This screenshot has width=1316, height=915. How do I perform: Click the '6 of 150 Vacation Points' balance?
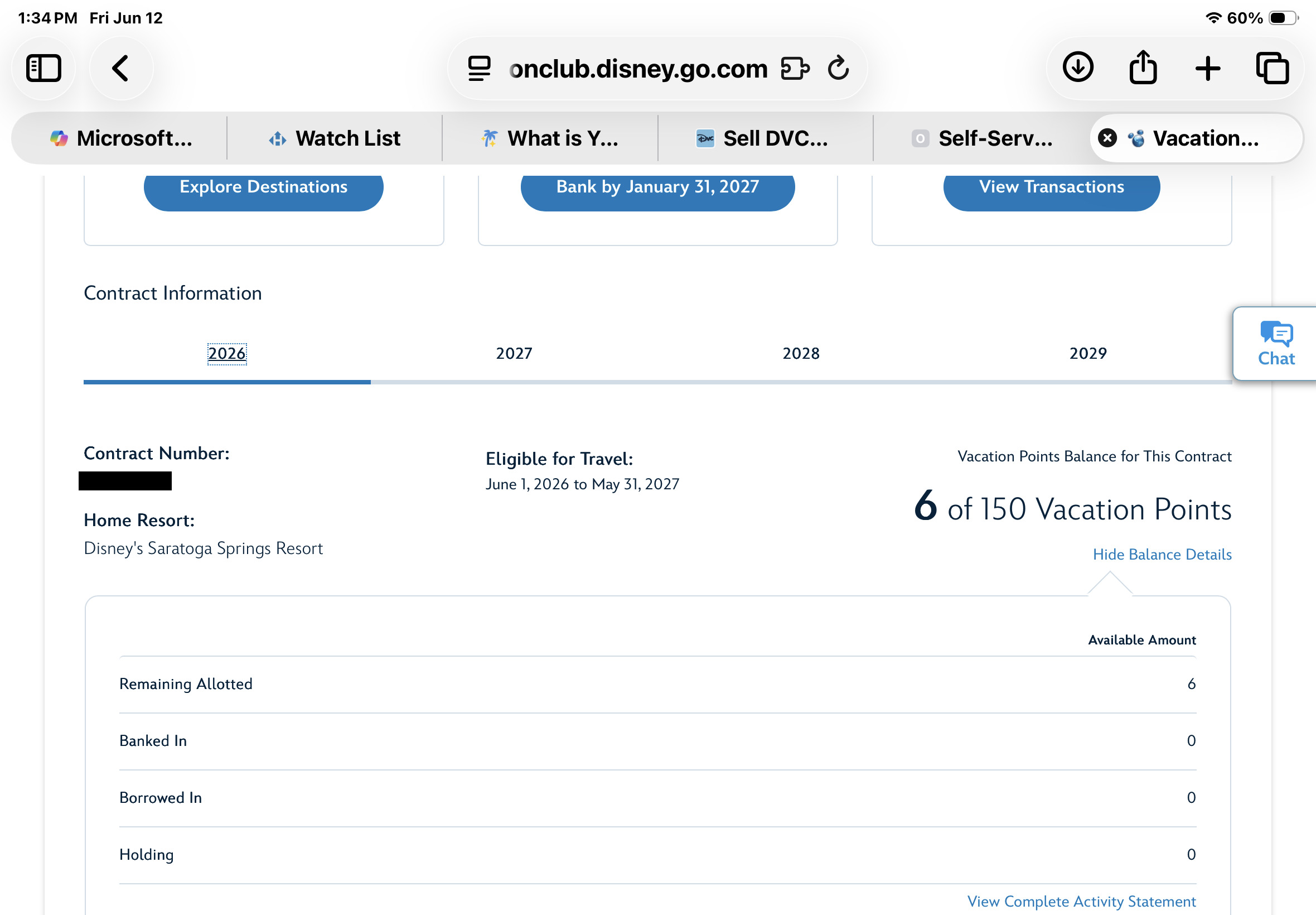point(1072,507)
